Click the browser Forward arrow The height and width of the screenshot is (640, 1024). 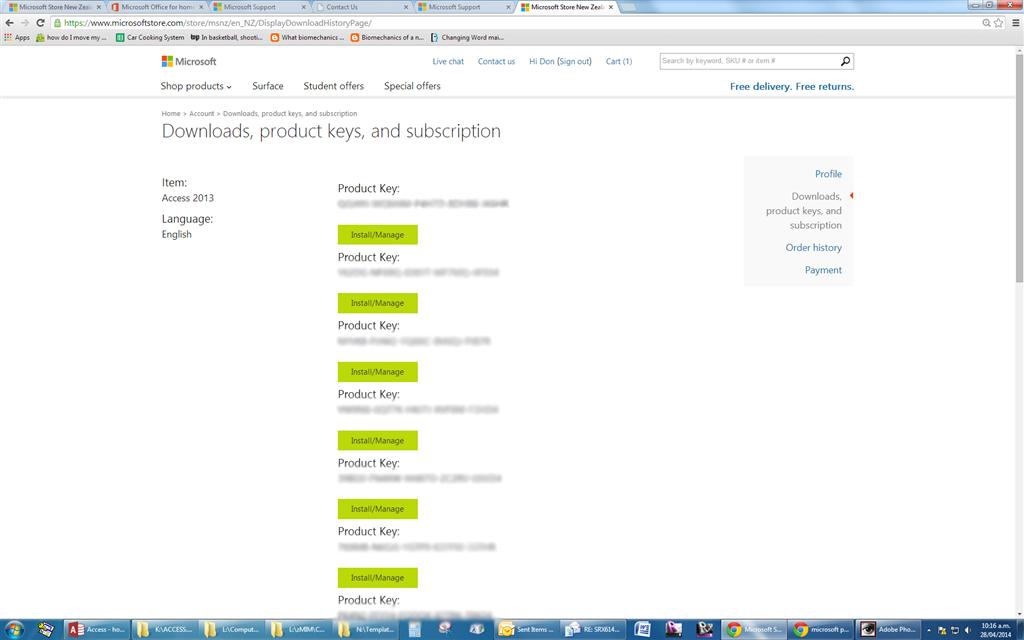(x=25, y=22)
